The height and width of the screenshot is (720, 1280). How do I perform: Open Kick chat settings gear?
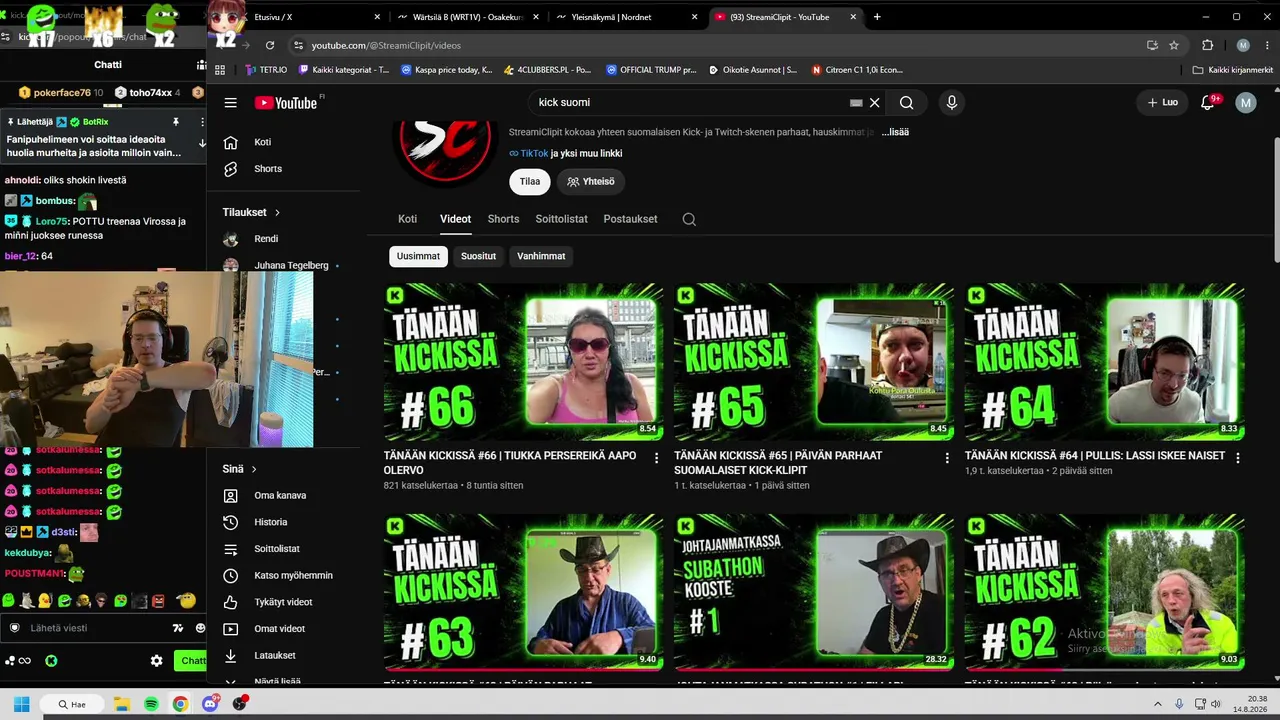click(156, 661)
